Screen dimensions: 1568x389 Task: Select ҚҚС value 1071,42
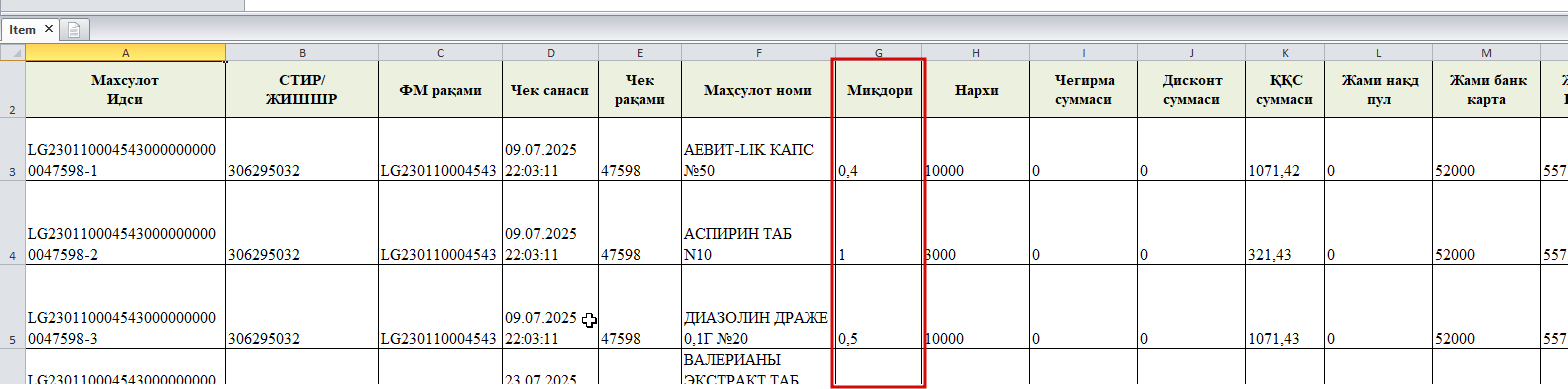(x=1284, y=148)
